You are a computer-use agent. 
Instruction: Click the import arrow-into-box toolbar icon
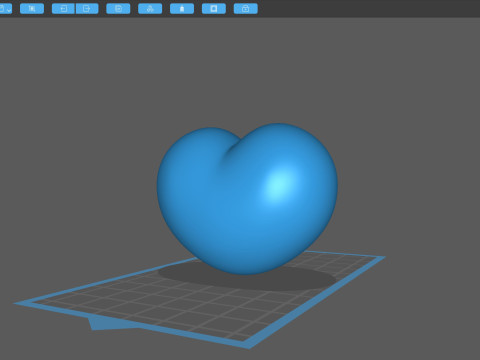63,9
